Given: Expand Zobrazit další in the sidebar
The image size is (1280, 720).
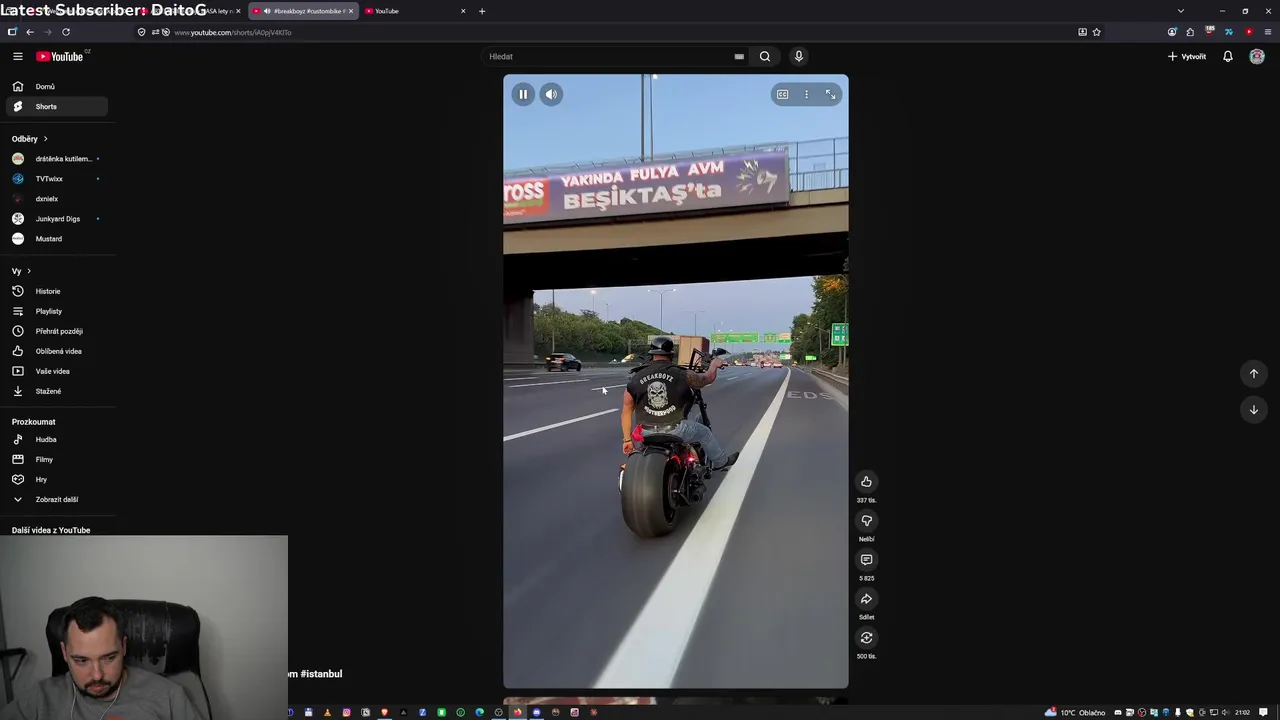Looking at the screenshot, I should [x=57, y=499].
